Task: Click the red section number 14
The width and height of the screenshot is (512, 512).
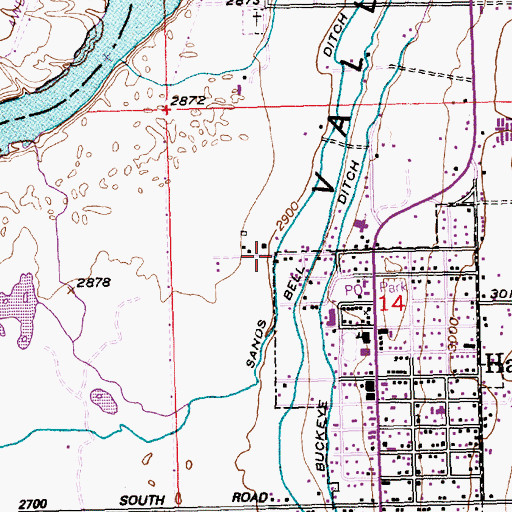Action: 392,304
